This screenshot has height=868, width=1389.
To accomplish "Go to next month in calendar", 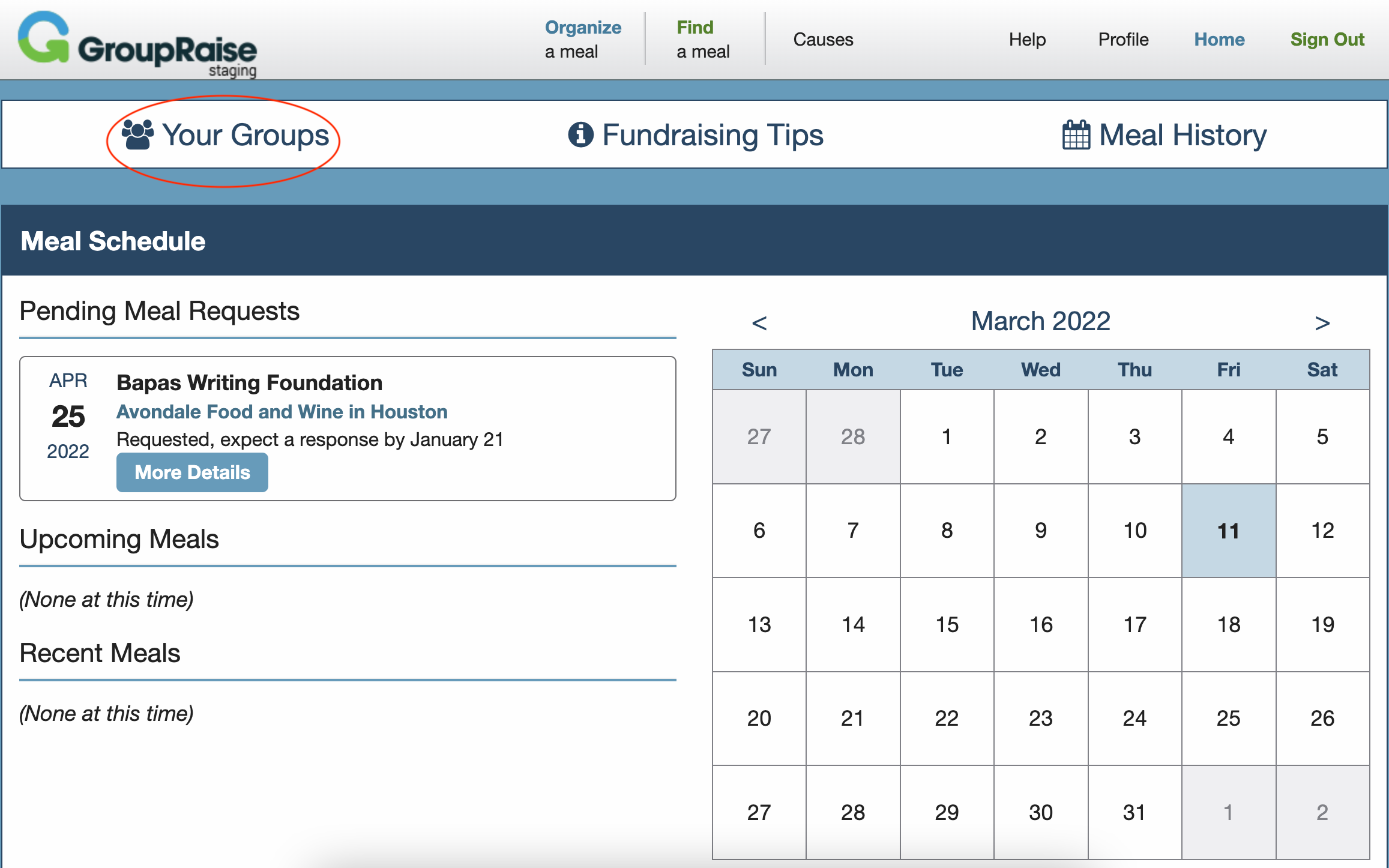I will coord(1322,323).
